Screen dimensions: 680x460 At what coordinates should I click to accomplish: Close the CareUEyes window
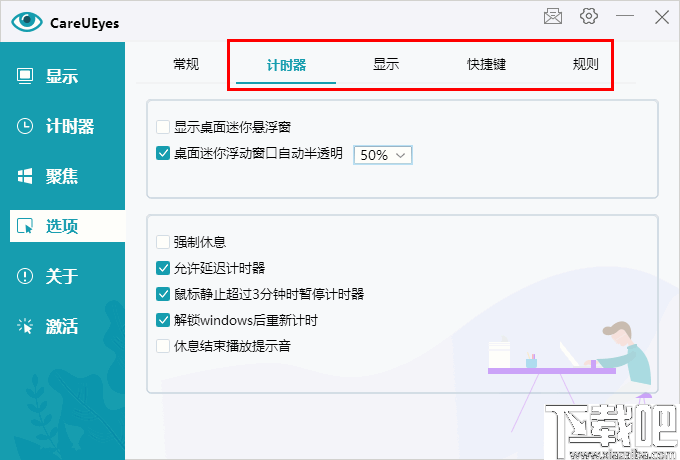click(662, 17)
